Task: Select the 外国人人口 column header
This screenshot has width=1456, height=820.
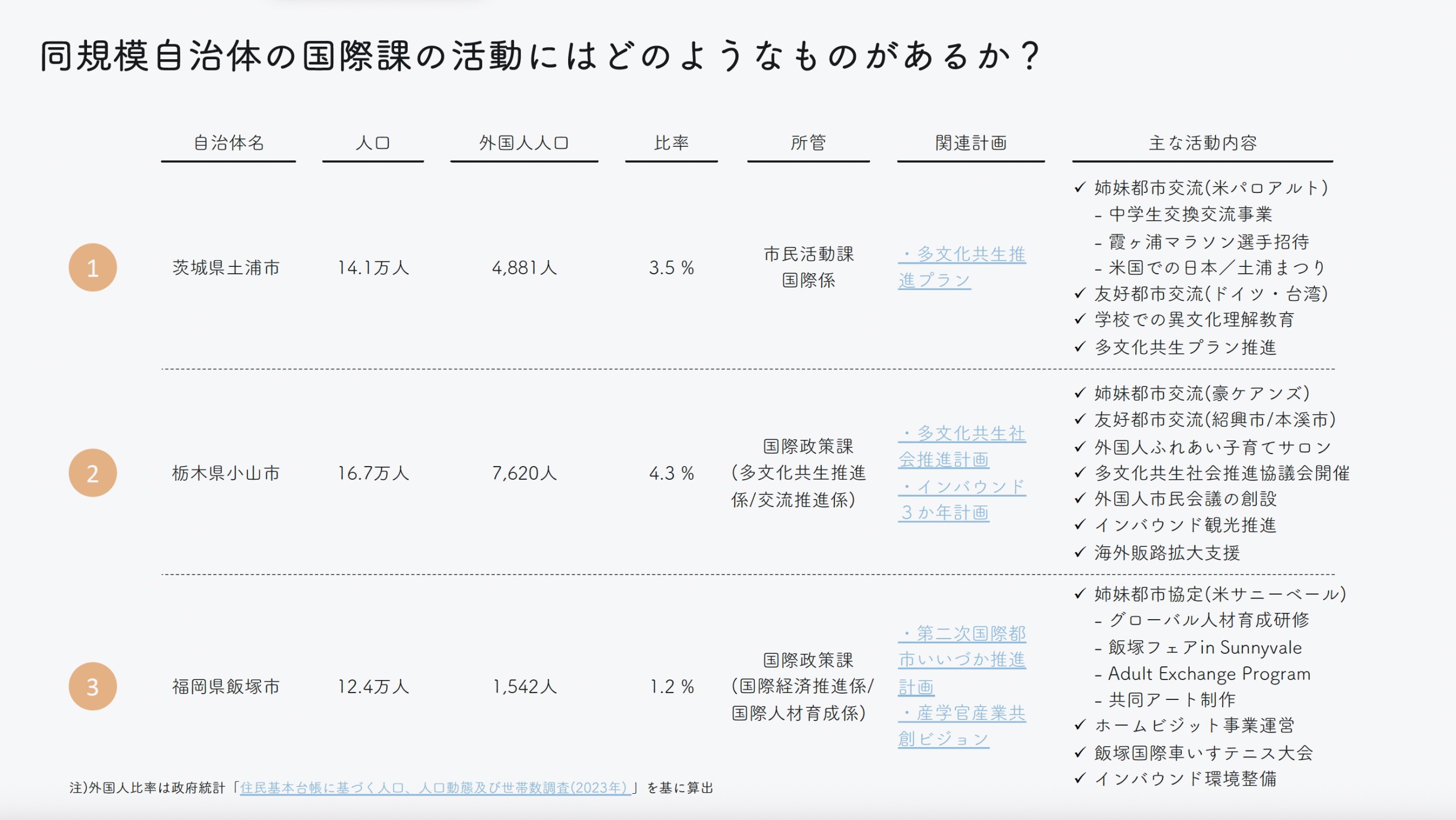Action: (x=524, y=142)
